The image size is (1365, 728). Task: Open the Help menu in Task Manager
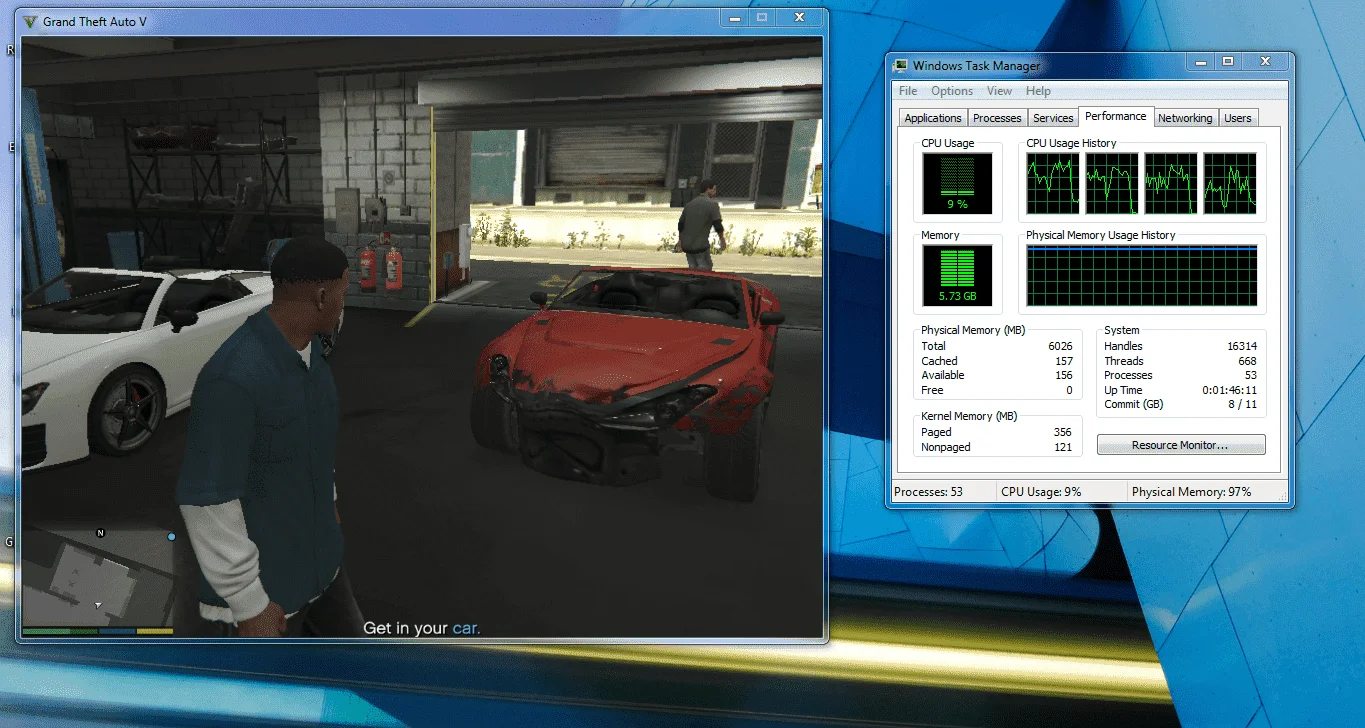[x=1038, y=91]
